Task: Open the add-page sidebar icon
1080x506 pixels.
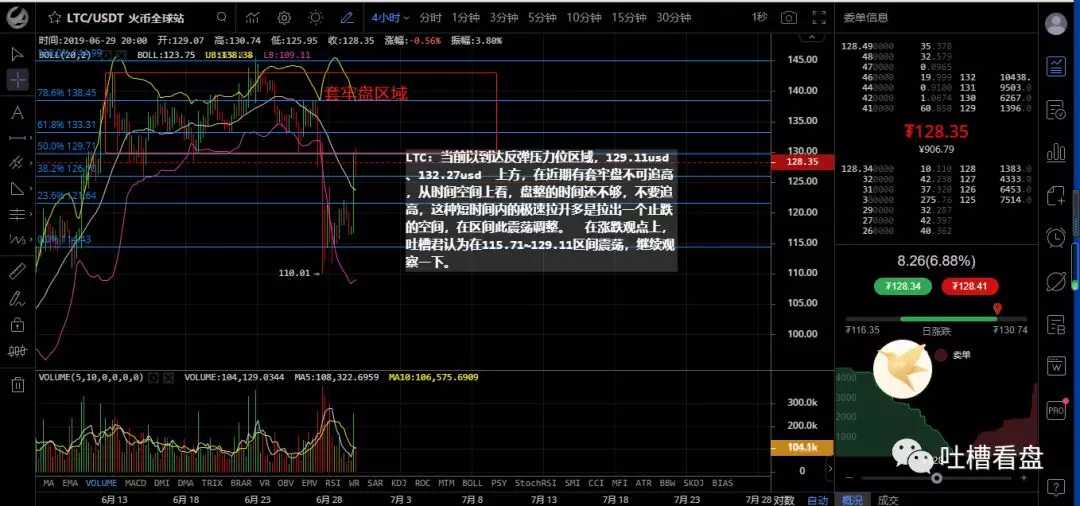Action: point(1056,196)
